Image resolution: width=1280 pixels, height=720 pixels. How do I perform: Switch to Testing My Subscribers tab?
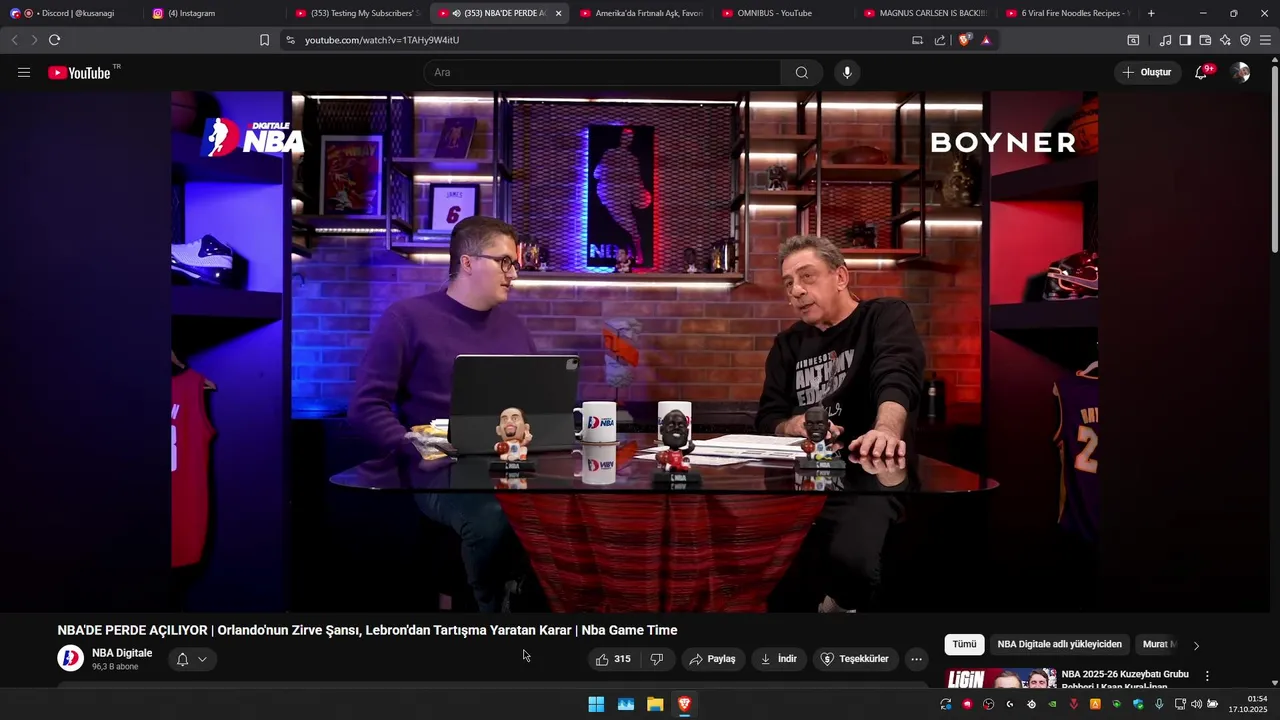click(x=358, y=13)
